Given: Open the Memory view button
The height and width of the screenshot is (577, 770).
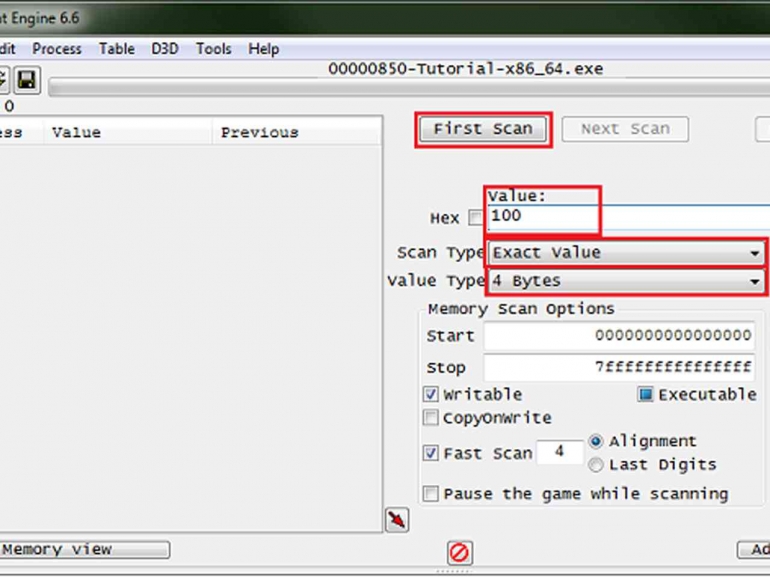Looking at the screenshot, I should pyautogui.click(x=84, y=550).
